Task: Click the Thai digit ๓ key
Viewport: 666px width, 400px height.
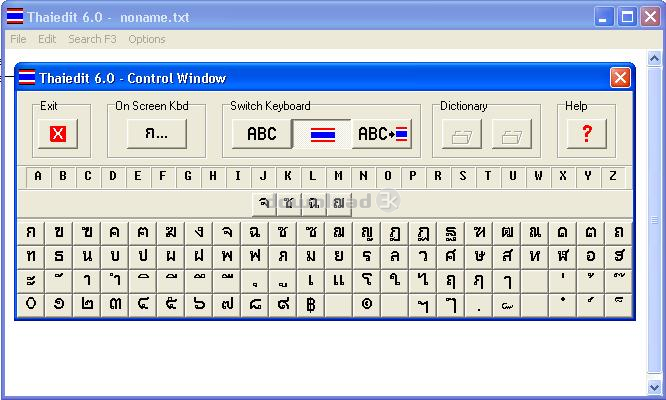Action: (115, 305)
